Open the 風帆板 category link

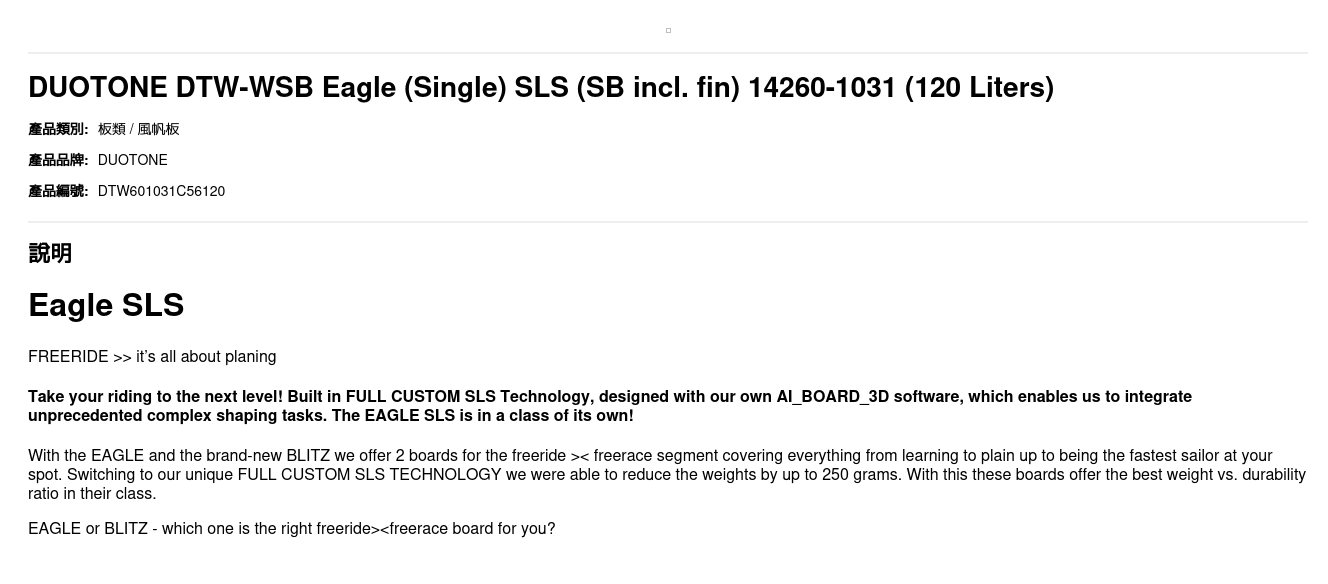pos(158,129)
